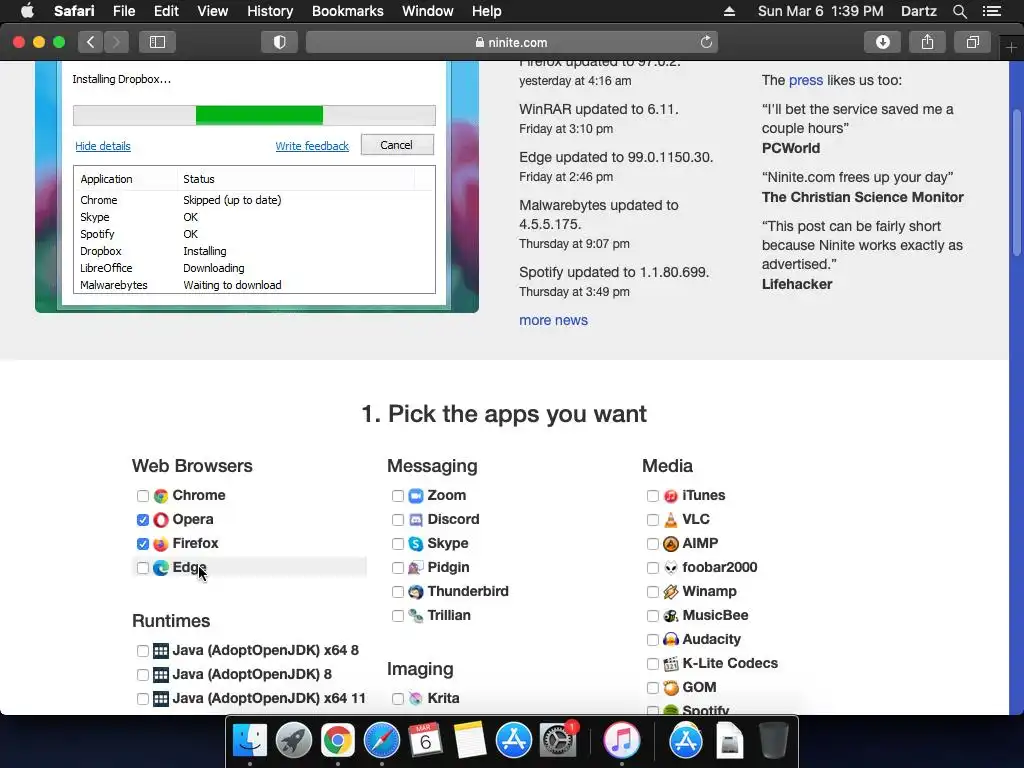1024x768 pixels.
Task: Open the Safari application menu
Action: pyautogui.click(x=74, y=11)
